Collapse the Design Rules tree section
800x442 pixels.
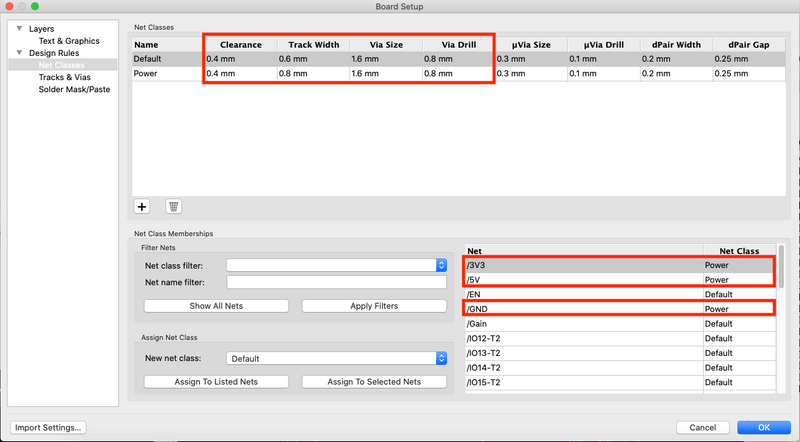(19, 52)
